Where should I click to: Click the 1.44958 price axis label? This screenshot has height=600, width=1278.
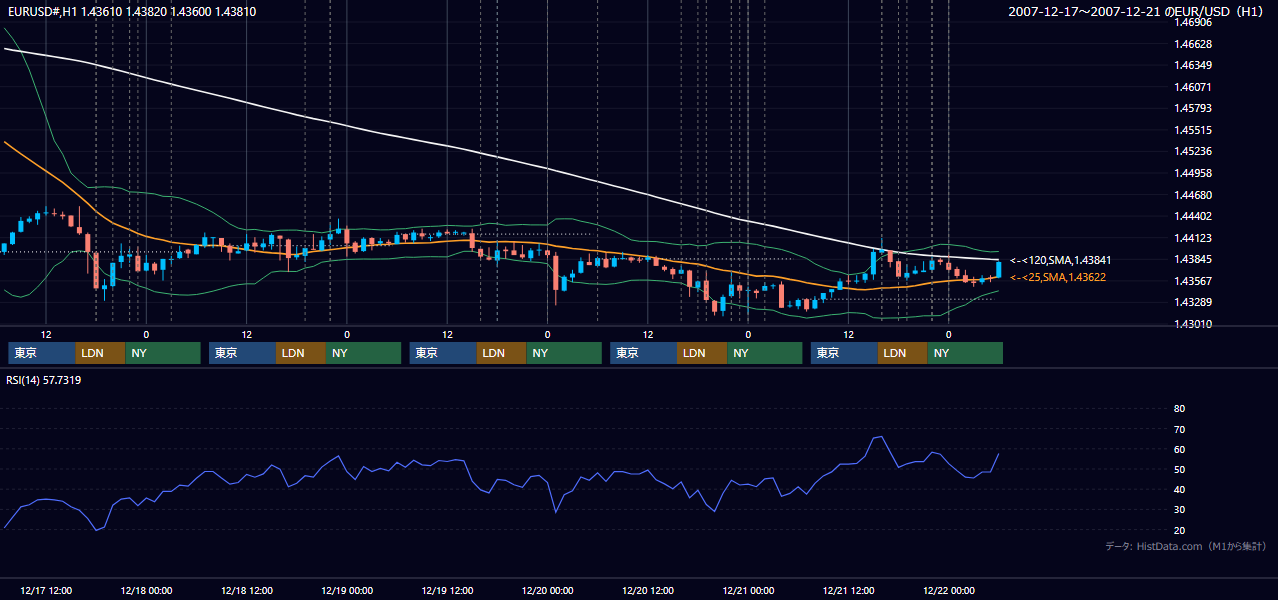click(x=1192, y=173)
